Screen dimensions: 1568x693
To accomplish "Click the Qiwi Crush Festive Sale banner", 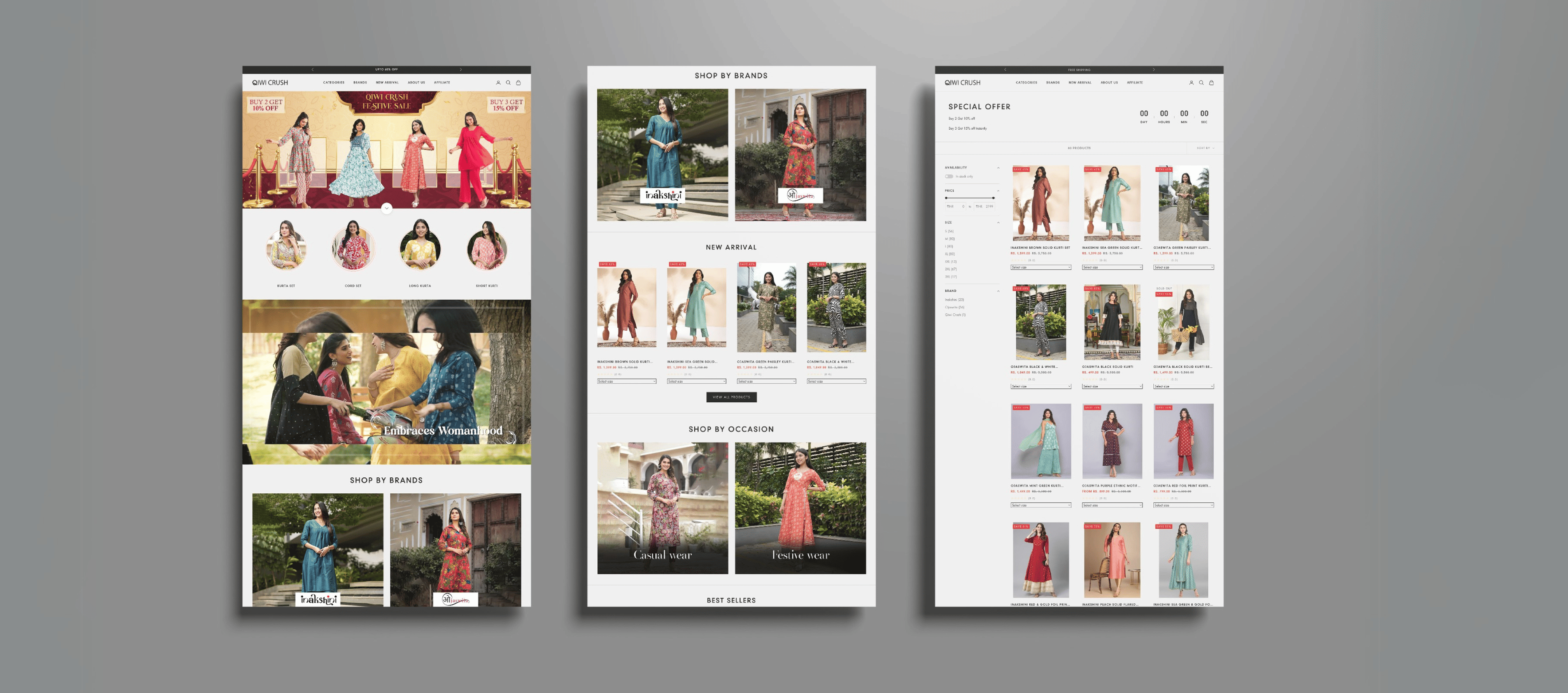I will coord(387,150).
